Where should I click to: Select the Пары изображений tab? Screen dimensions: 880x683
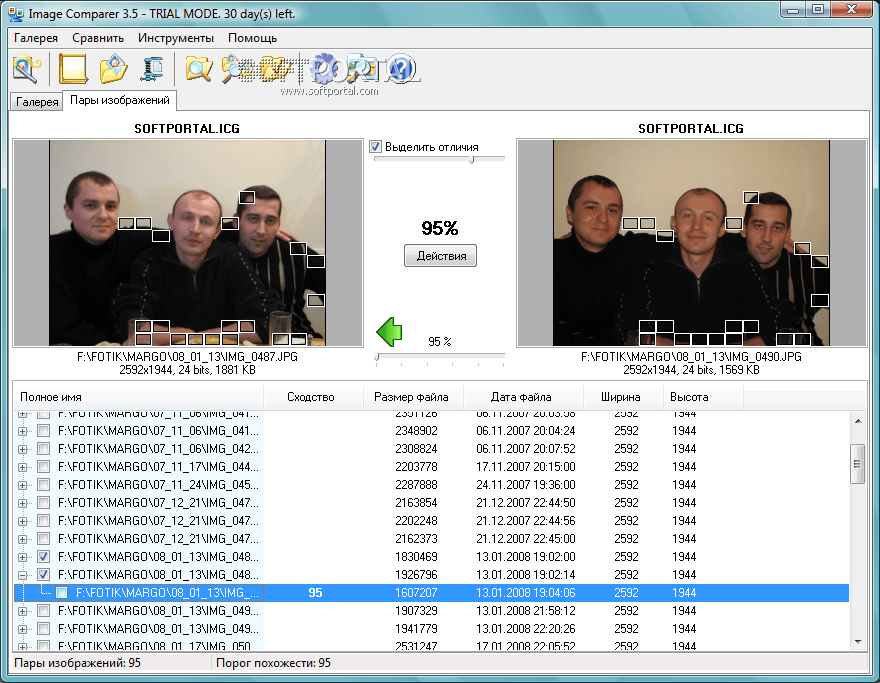tap(120, 100)
